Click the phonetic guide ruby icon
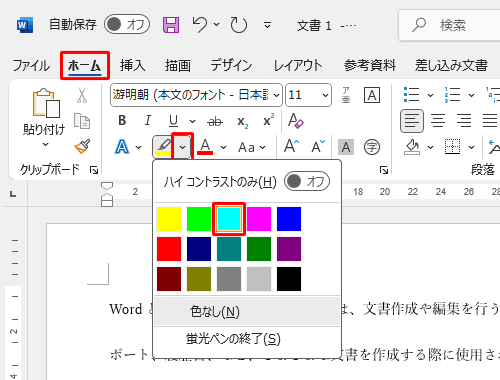 coord(346,95)
